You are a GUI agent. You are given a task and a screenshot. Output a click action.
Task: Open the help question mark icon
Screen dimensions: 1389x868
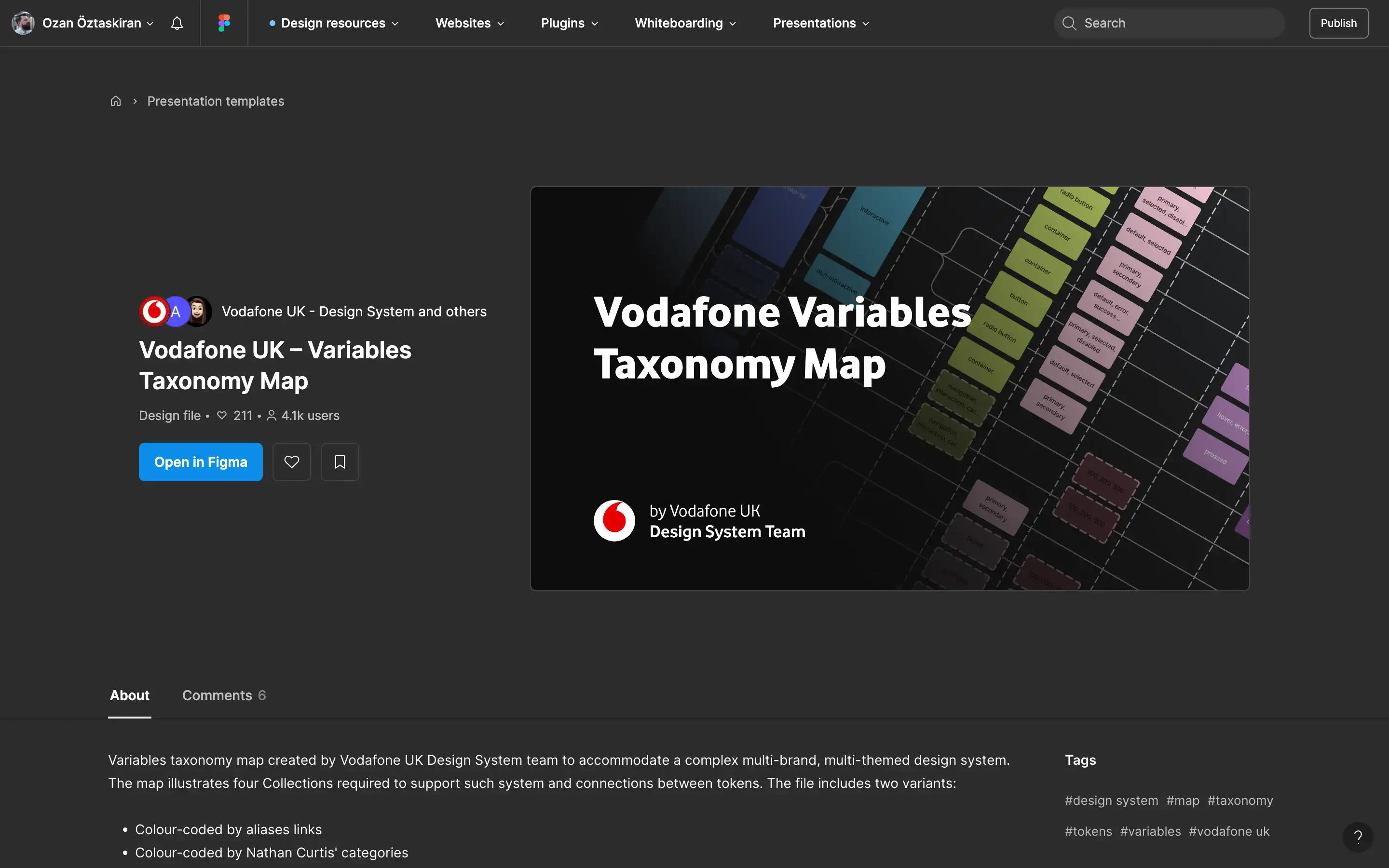1358,837
